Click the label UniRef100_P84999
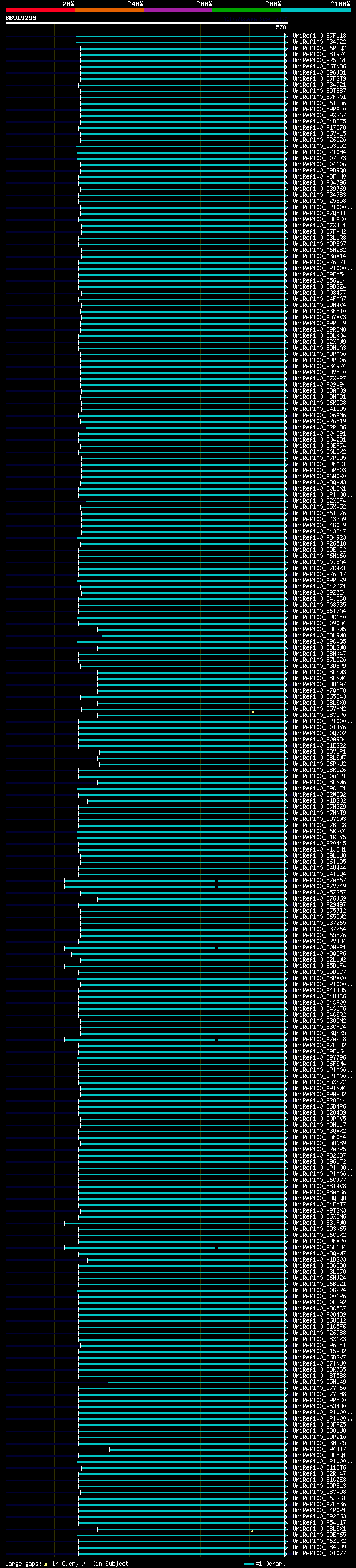The image size is (356, 1568). tap(319, 1547)
